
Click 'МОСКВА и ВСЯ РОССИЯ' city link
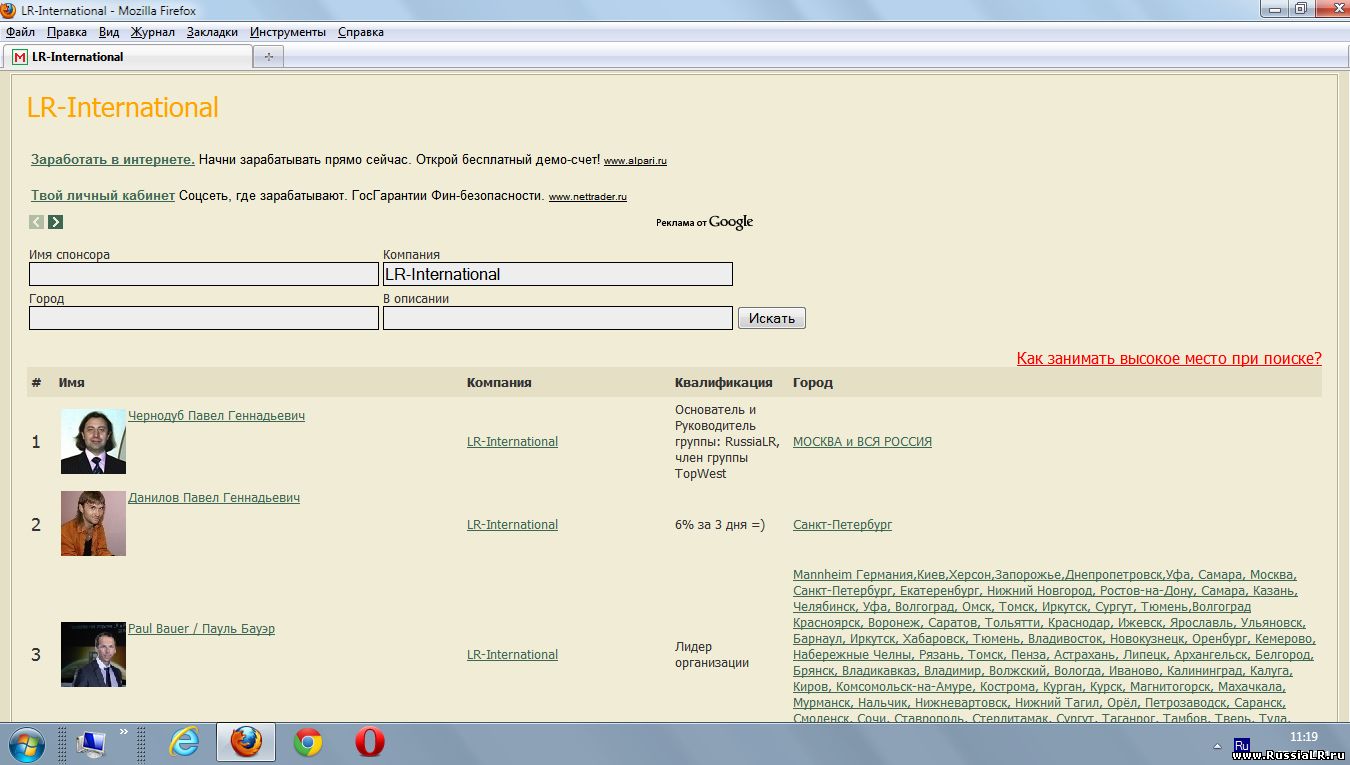point(862,442)
